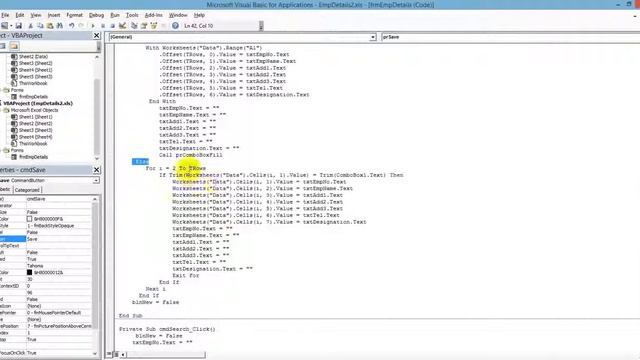Open Properties Window from the toolbar icon
This screenshot has width=640, height=360.
pyautogui.click(x=144, y=26)
